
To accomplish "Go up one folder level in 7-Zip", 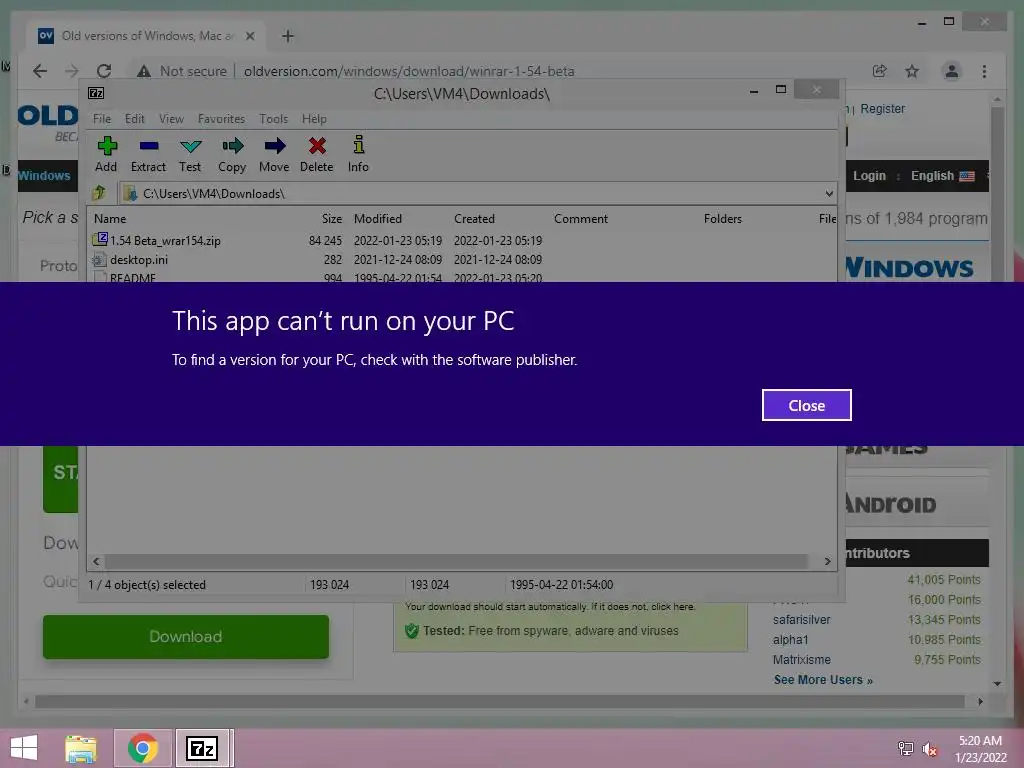I will pos(99,193).
